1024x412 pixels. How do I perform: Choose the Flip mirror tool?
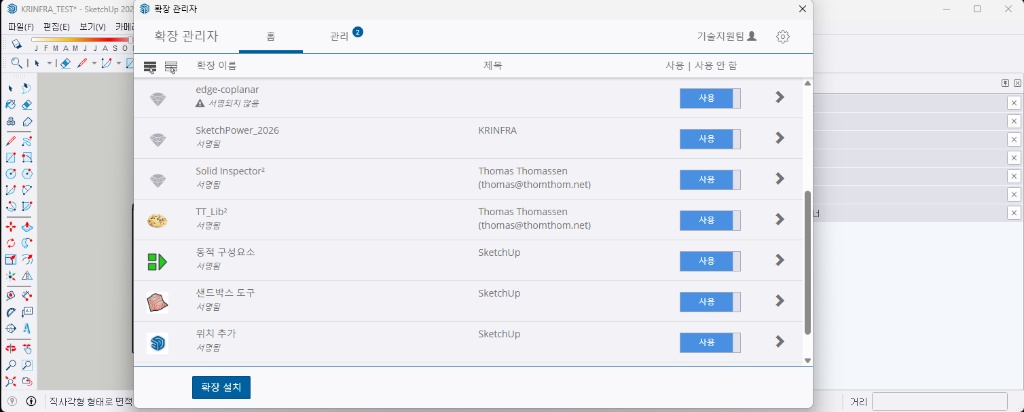[x=27, y=276]
